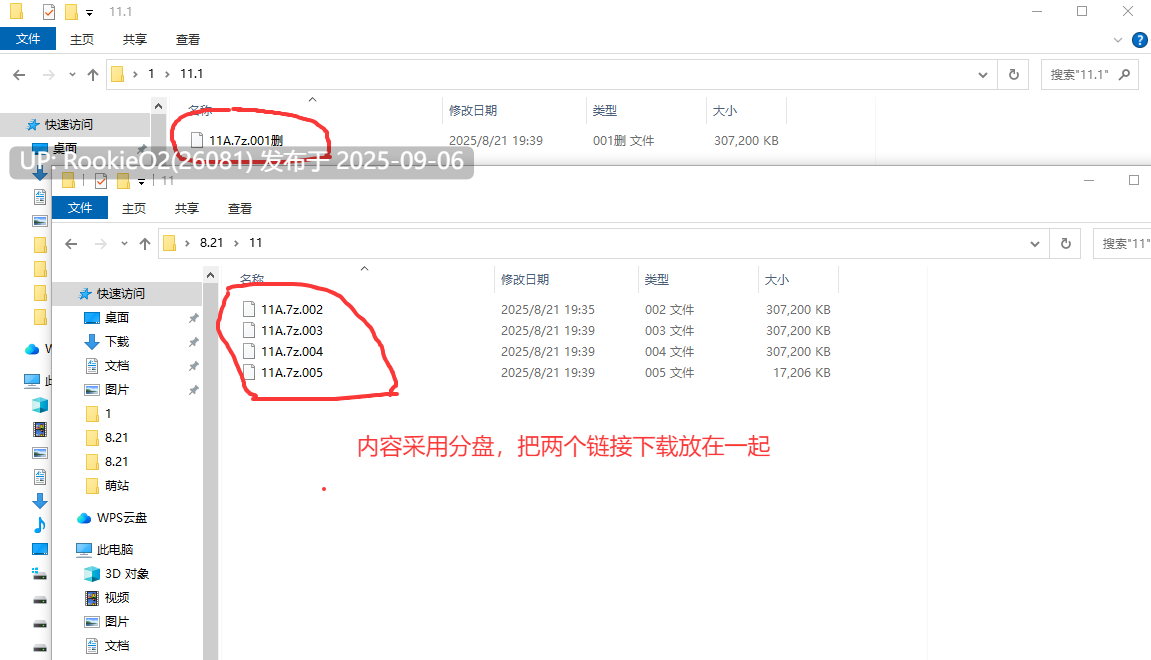Click breadcrumb 11 in address bar

[255, 242]
